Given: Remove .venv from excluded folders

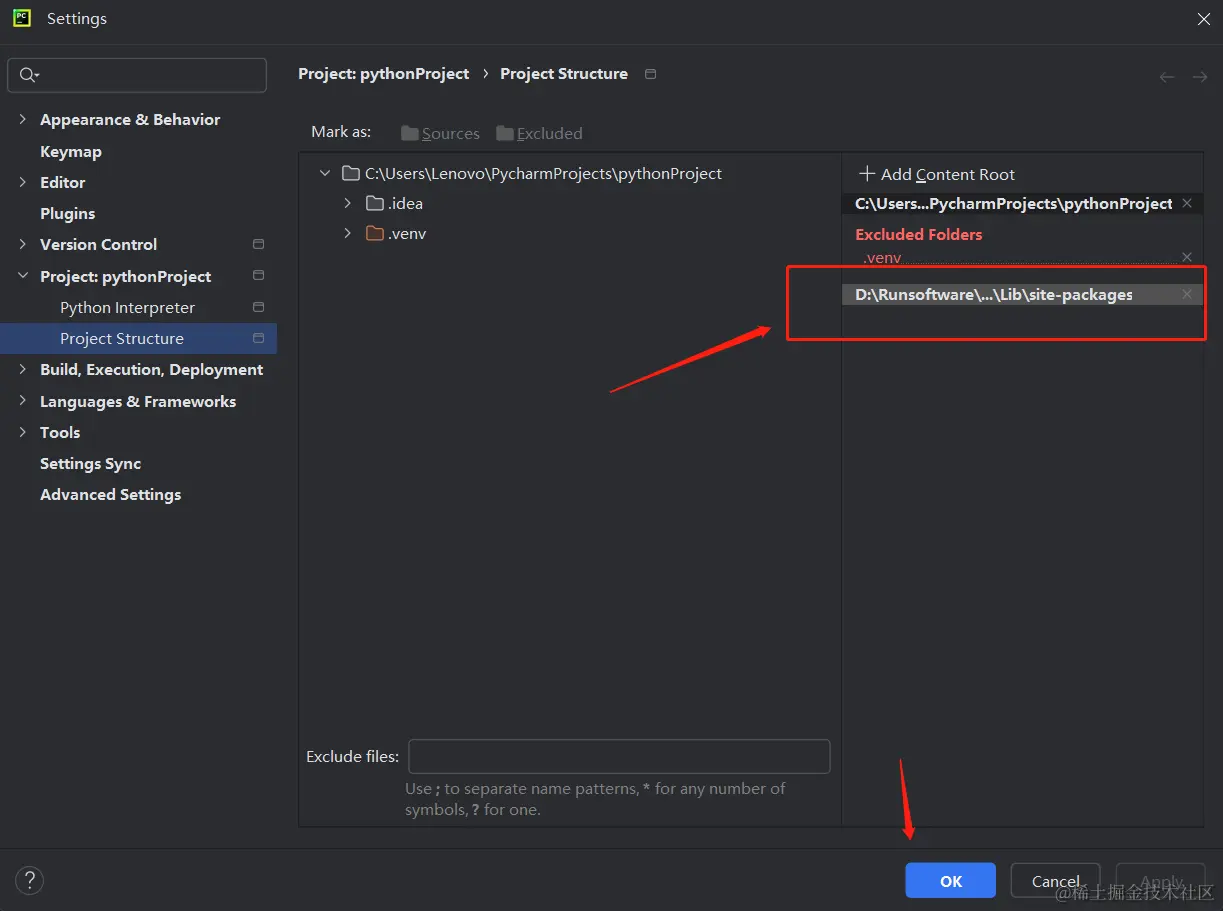Looking at the screenshot, I should [x=1187, y=257].
